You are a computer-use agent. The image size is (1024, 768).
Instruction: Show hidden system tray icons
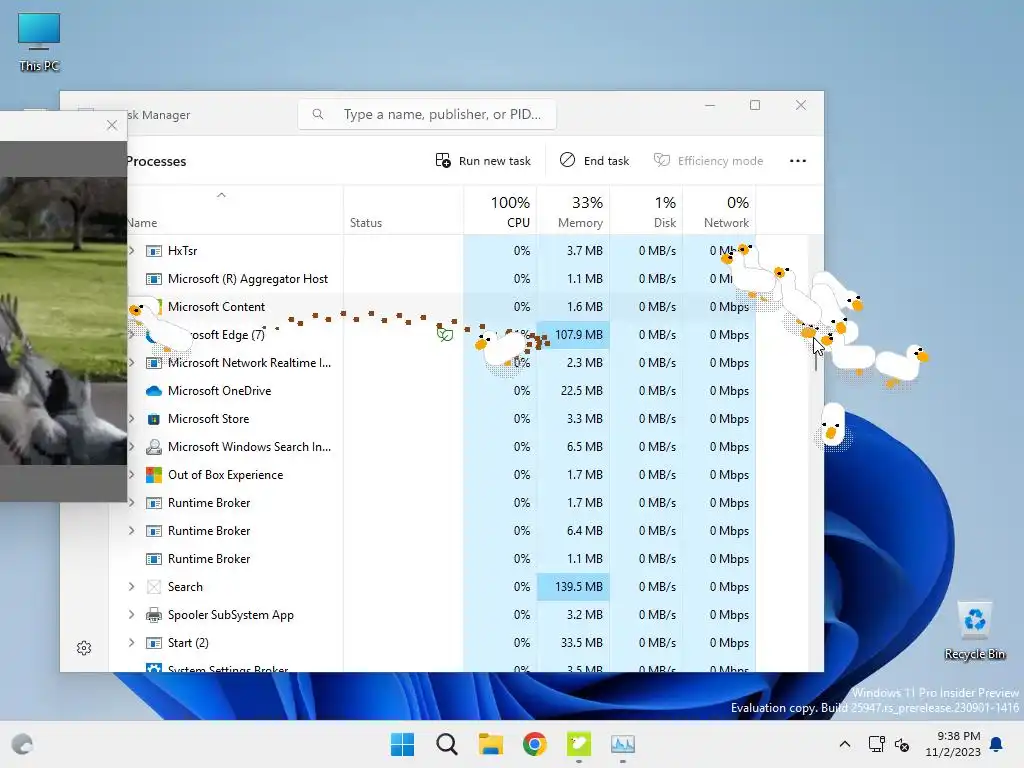(844, 744)
